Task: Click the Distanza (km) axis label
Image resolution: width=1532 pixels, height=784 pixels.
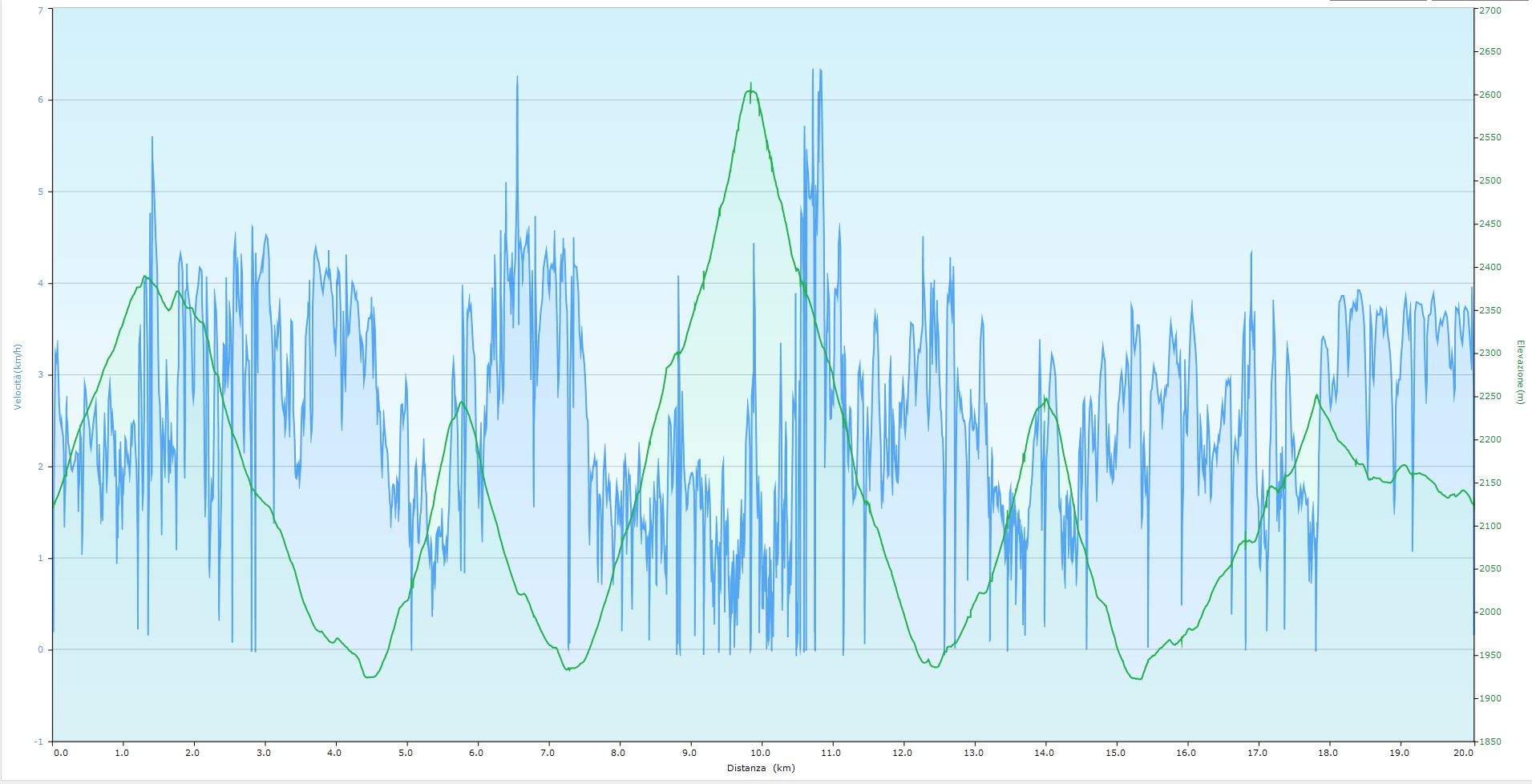Action: click(762, 768)
